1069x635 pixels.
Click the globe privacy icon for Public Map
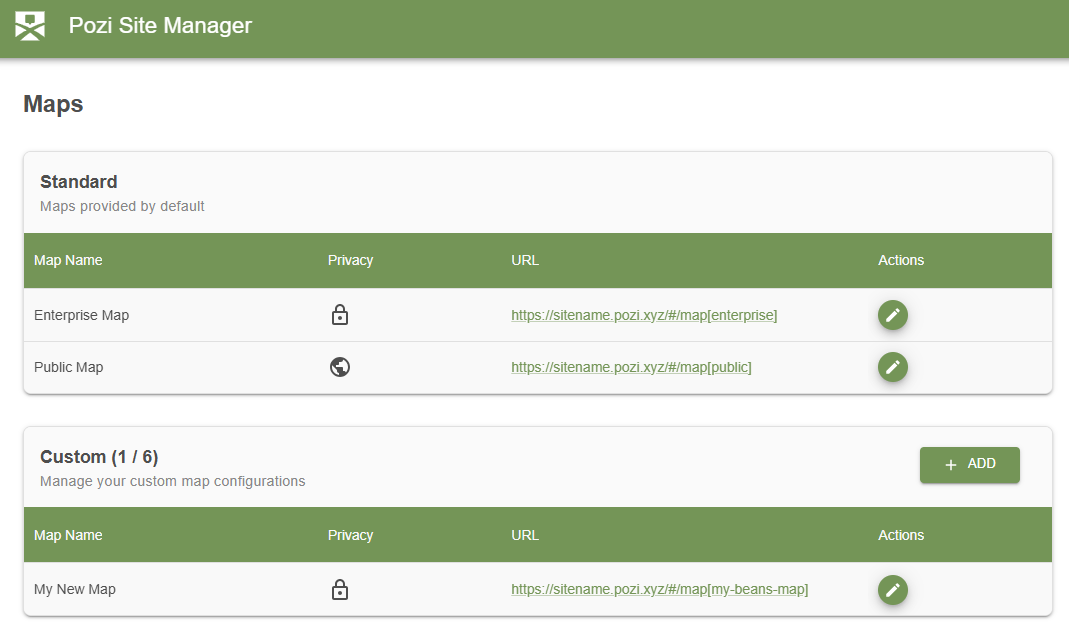pyautogui.click(x=340, y=367)
